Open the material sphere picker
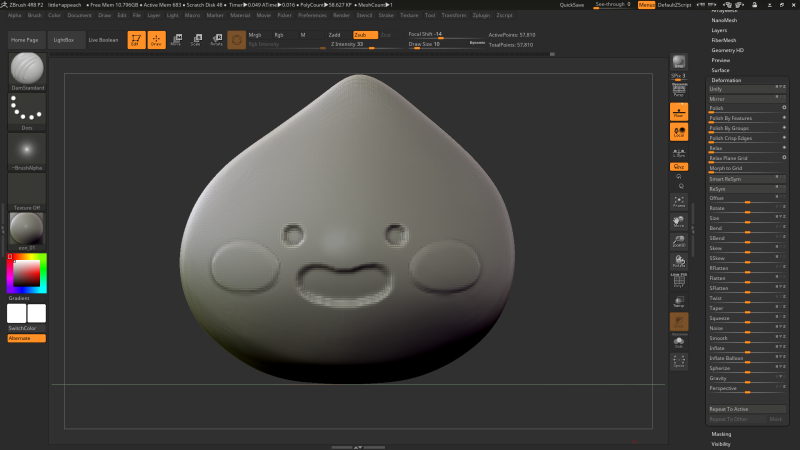This screenshot has width=800, height=450. [x=27, y=231]
